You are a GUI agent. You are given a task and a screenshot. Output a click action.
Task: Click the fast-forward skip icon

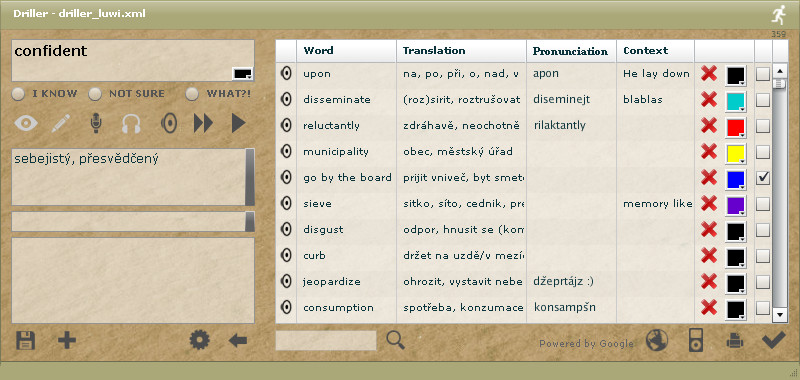pos(203,123)
